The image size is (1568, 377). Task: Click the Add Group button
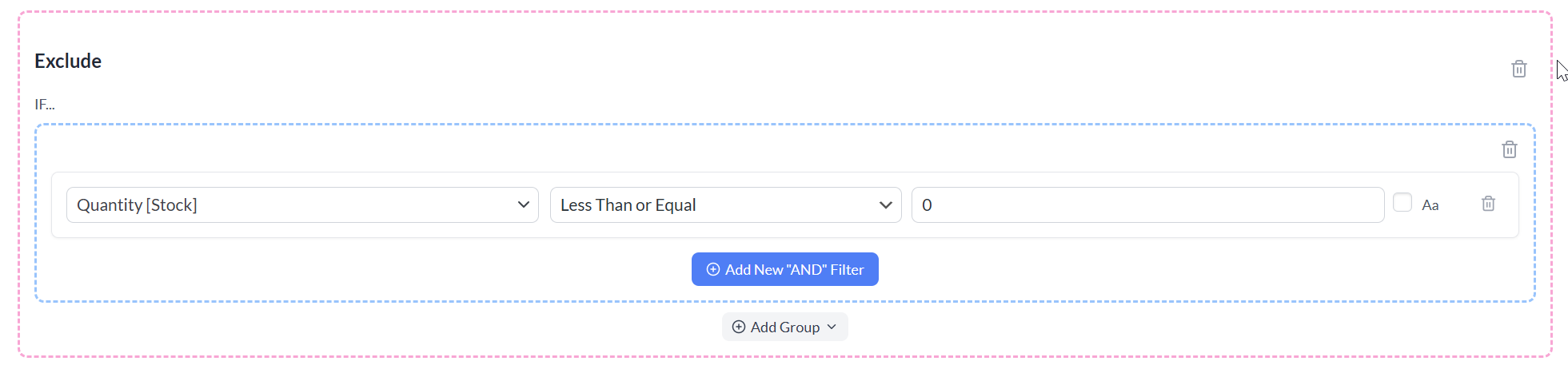[785, 327]
